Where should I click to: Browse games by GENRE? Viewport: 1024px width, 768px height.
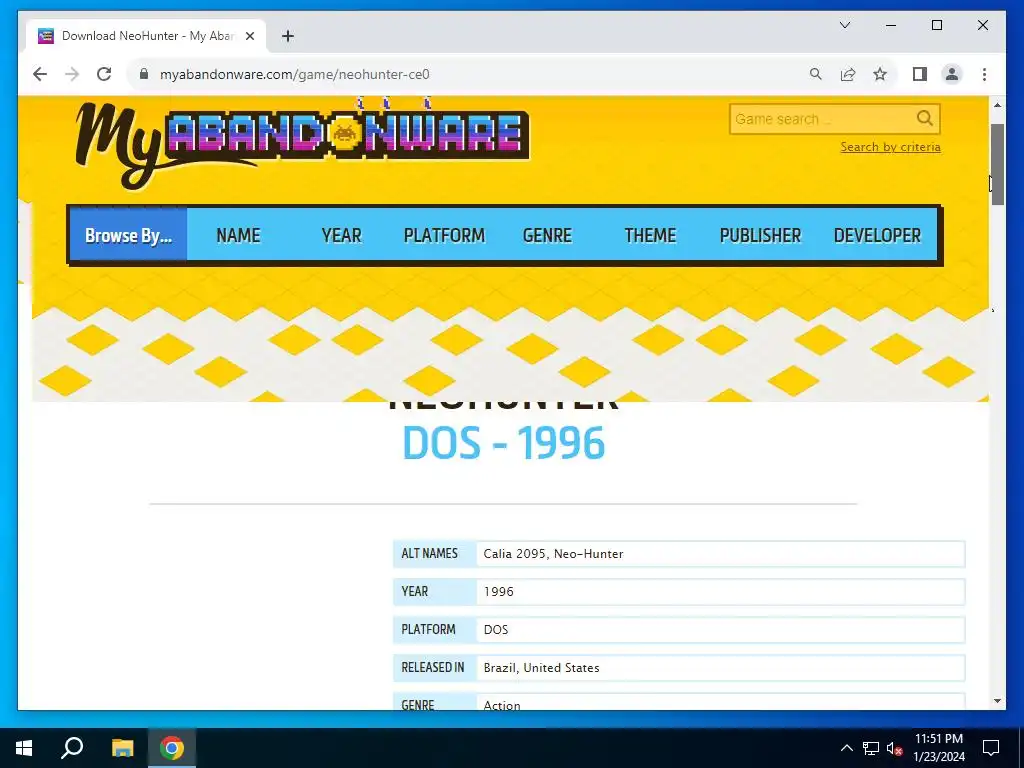coord(547,235)
